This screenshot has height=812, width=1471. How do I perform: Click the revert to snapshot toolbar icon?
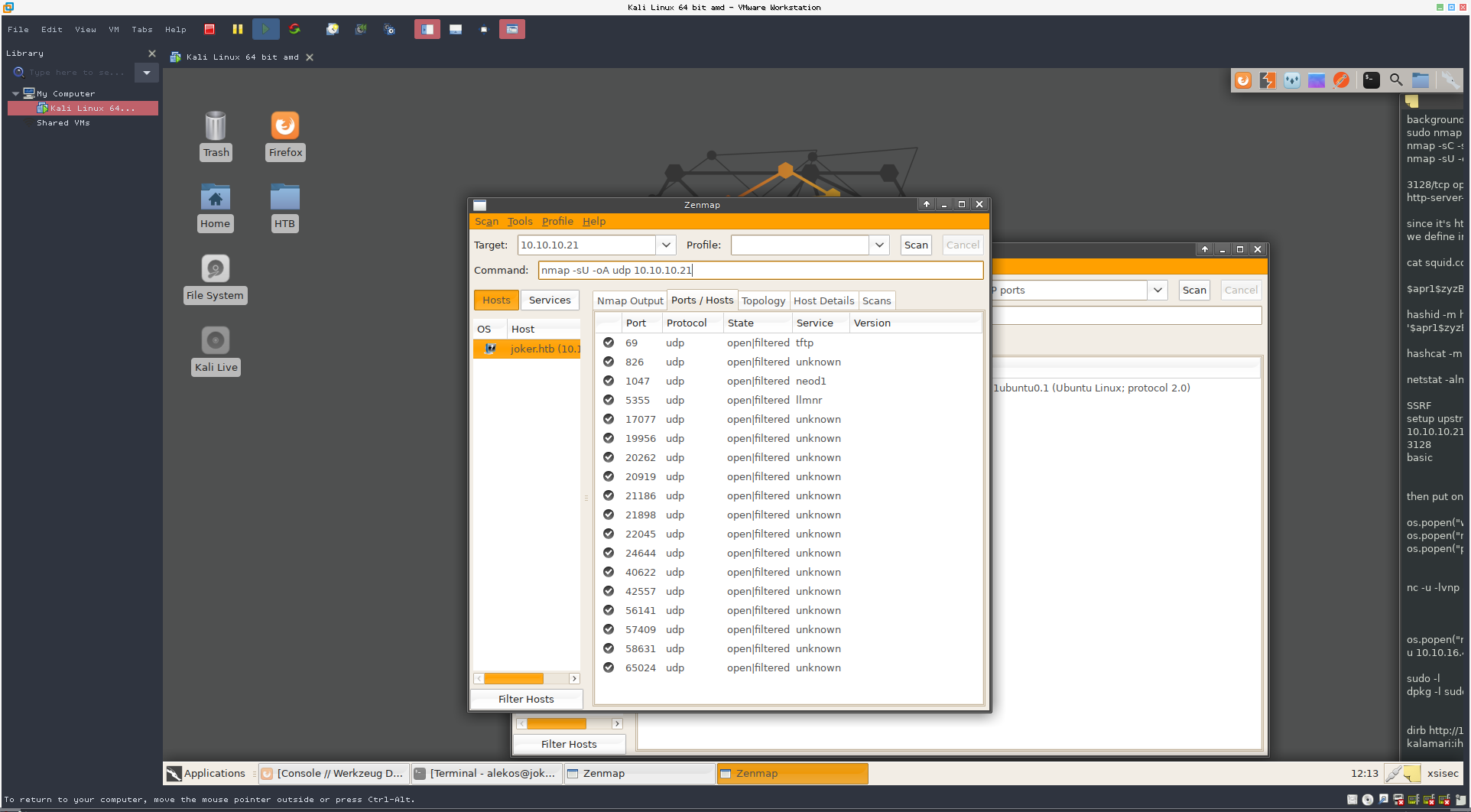tap(361, 29)
